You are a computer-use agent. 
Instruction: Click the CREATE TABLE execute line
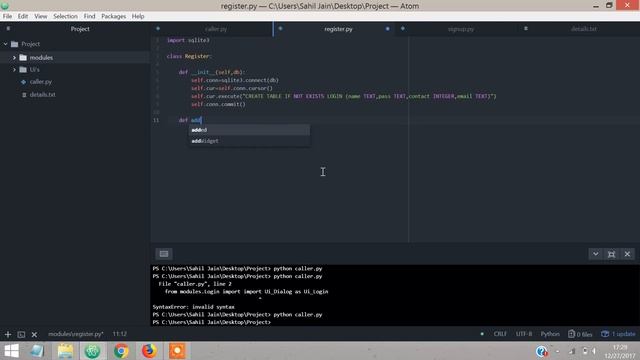pyautogui.click(x=344, y=96)
